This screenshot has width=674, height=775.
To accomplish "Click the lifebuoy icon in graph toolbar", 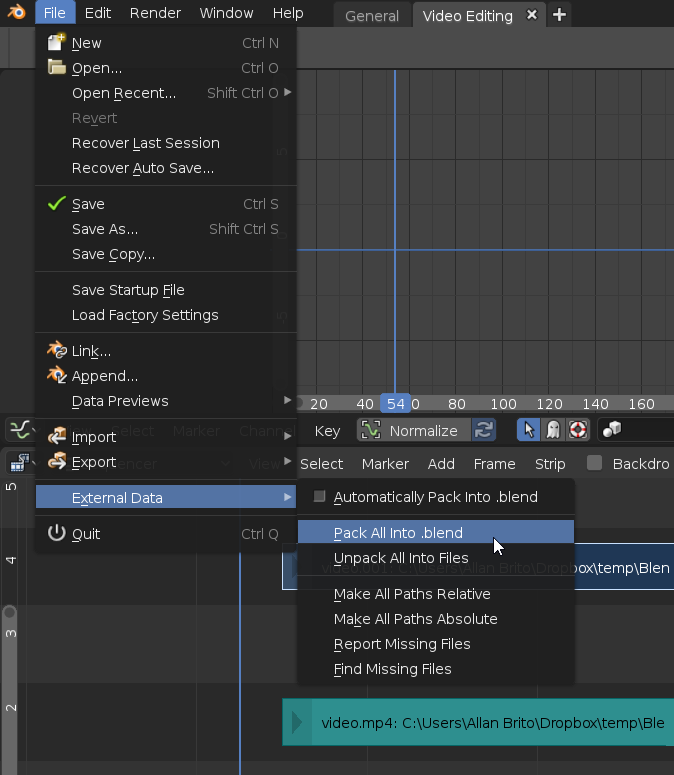I will [x=577, y=430].
